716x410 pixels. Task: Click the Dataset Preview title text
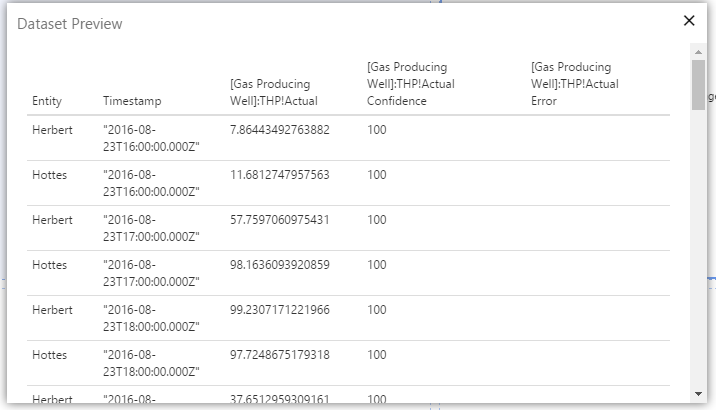click(x=70, y=23)
